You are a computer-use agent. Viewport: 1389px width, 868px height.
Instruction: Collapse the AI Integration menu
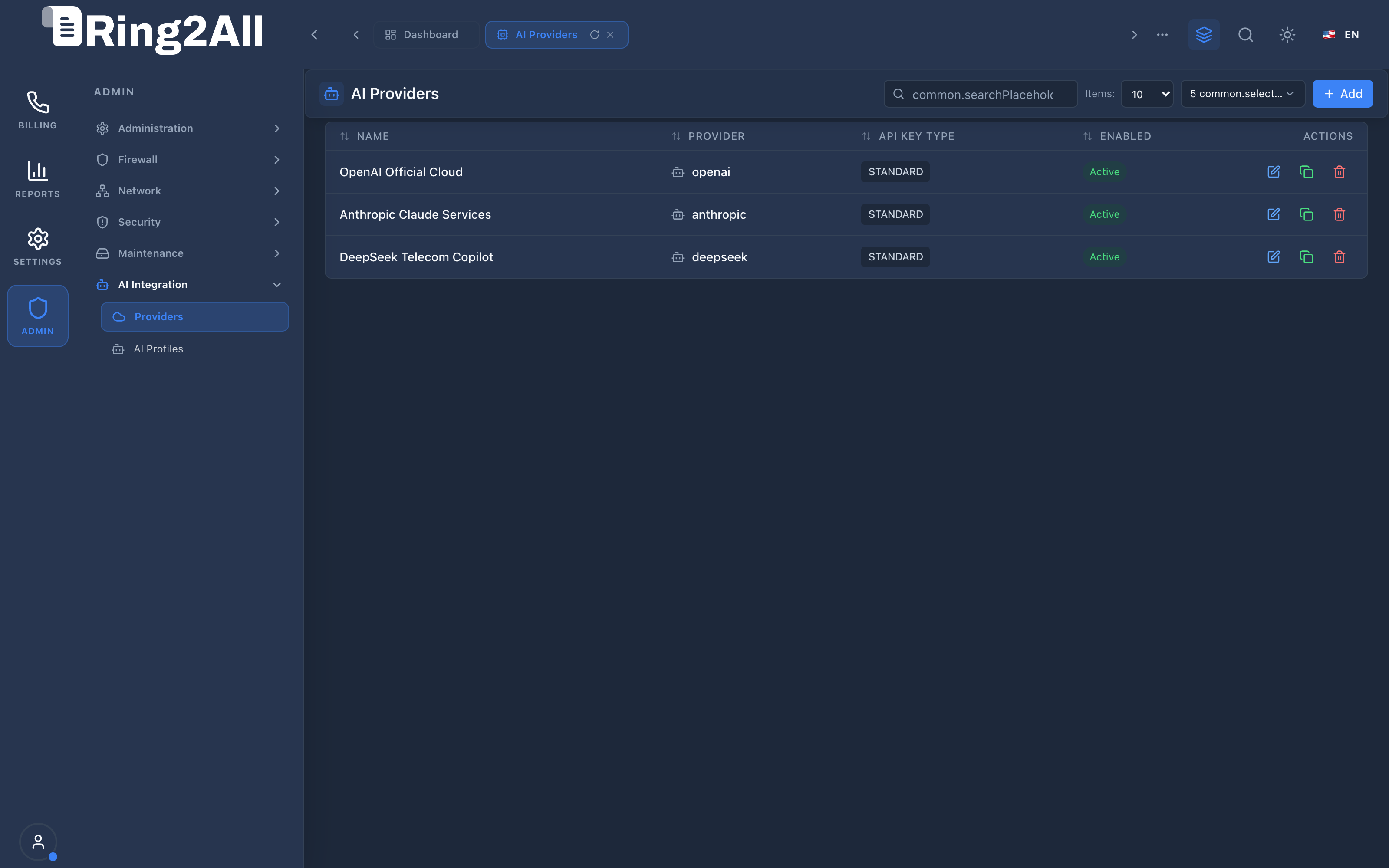tap(189, 285)
